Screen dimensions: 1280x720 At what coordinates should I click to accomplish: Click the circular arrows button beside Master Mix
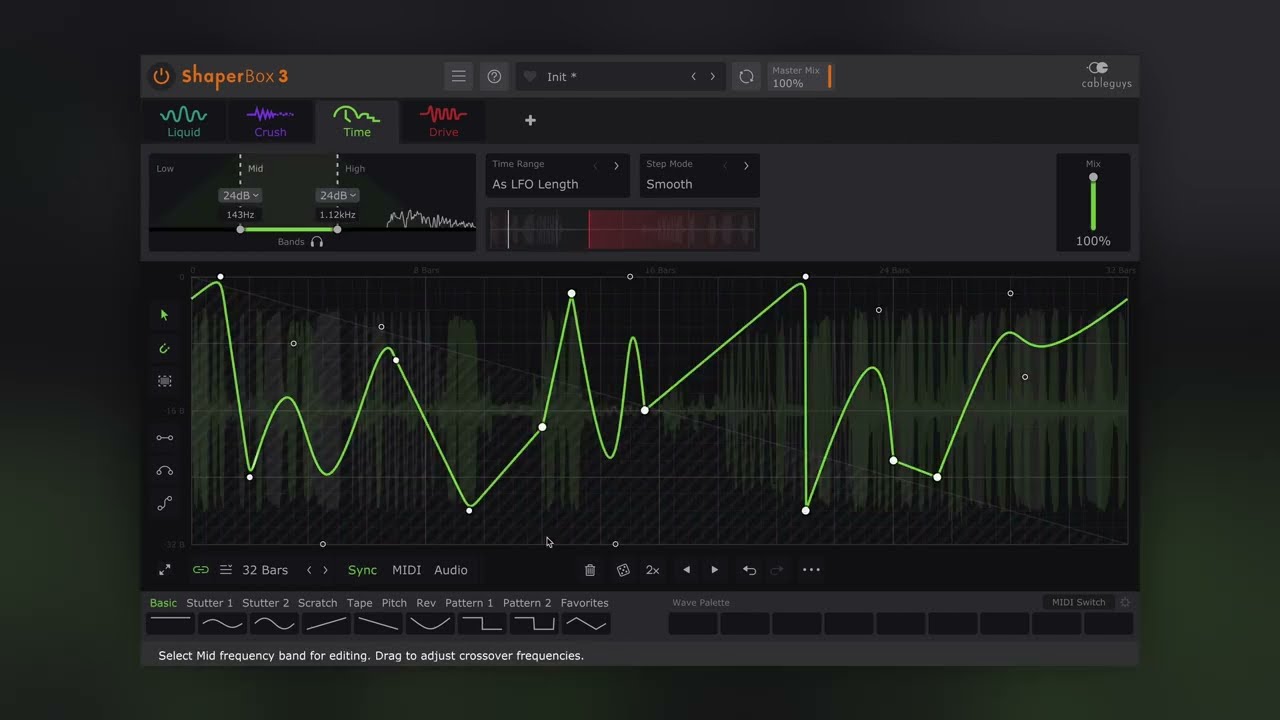coord(746,77)
